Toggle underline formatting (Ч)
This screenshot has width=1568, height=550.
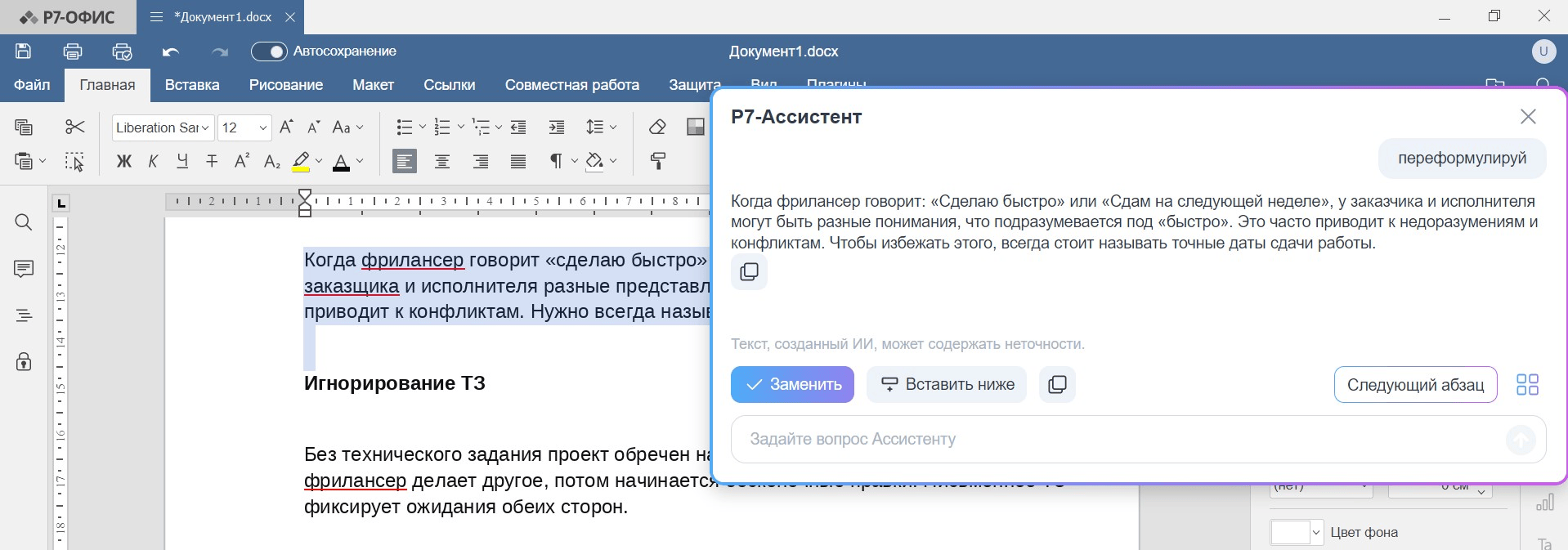pyautogui.click(x=182, y=161)
